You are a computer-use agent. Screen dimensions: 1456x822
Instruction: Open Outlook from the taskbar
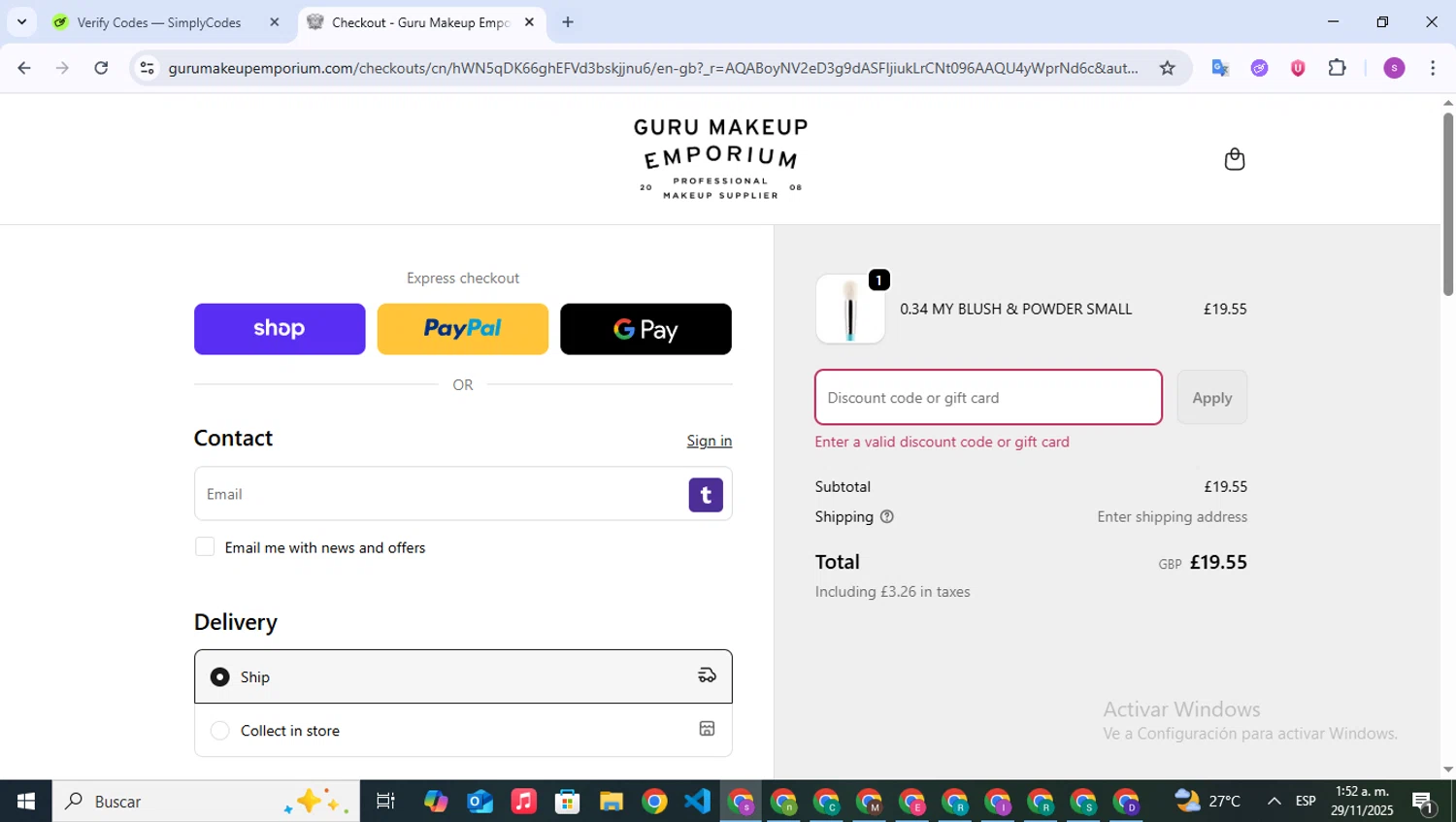(x=480, y=802)
